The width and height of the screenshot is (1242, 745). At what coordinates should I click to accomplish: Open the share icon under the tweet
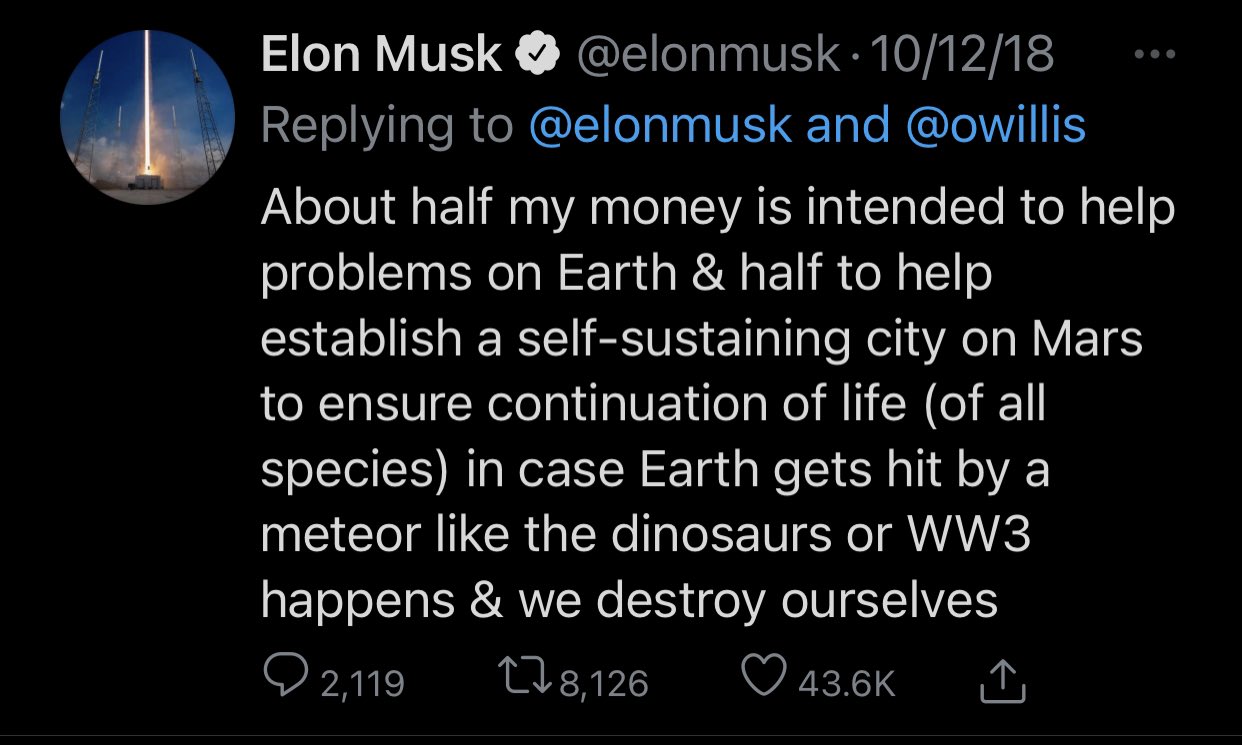(1003, 682)
